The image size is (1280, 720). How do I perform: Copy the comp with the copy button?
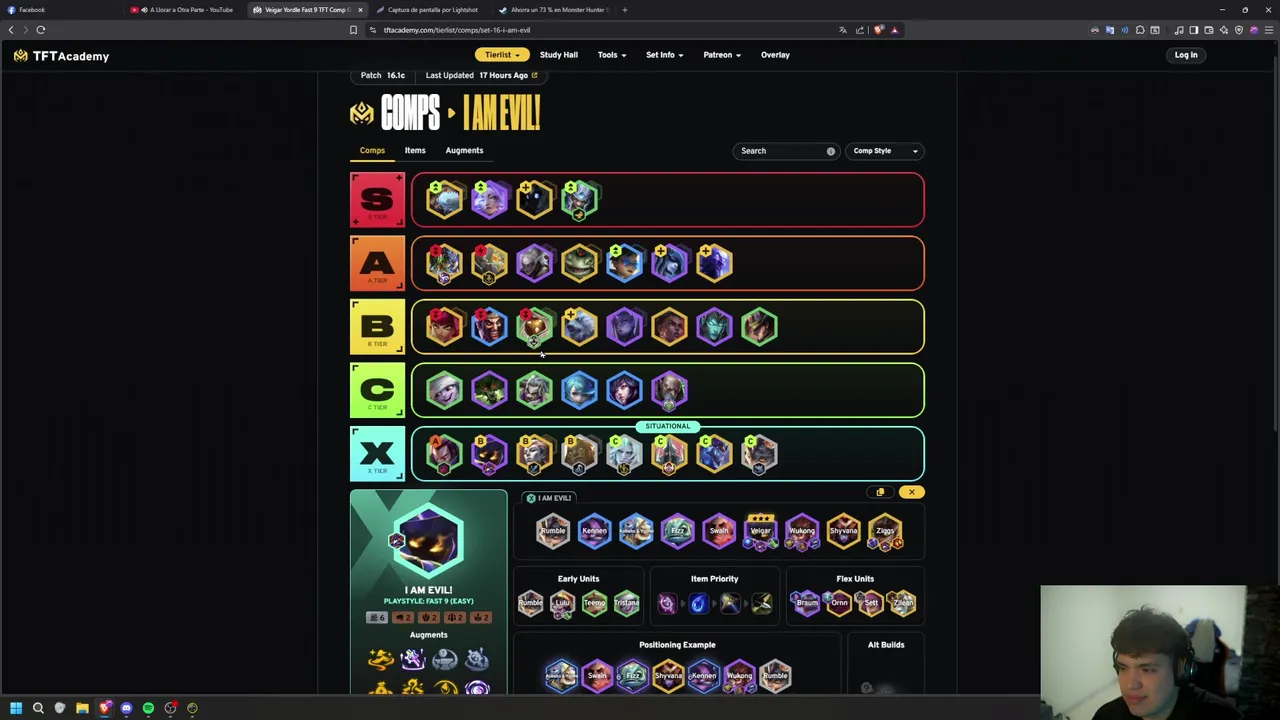click(x=880, y=492)
